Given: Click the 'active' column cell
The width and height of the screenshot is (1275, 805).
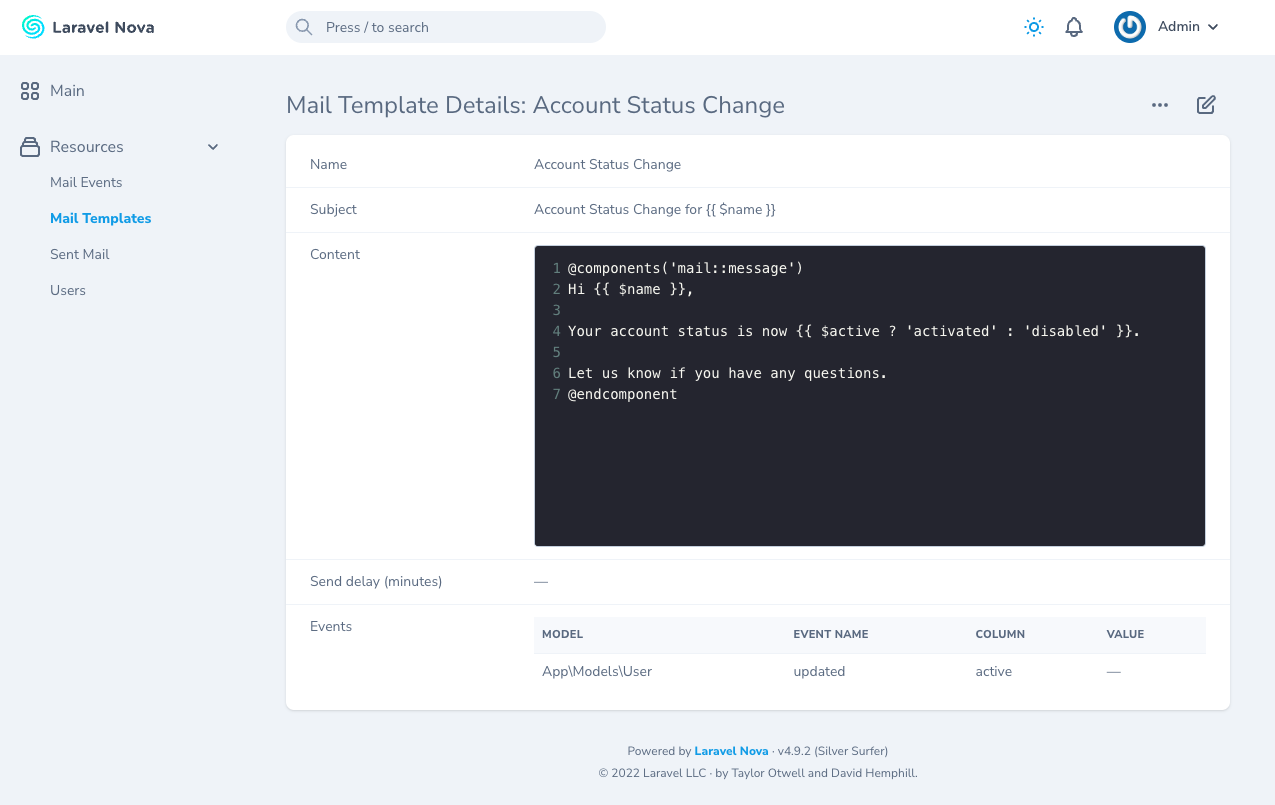Looking at the screenshot, I should click(993, 672).
